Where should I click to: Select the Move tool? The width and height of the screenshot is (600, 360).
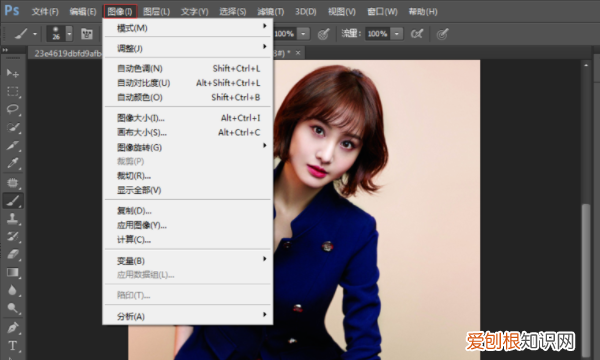click(x=13, y=73)
